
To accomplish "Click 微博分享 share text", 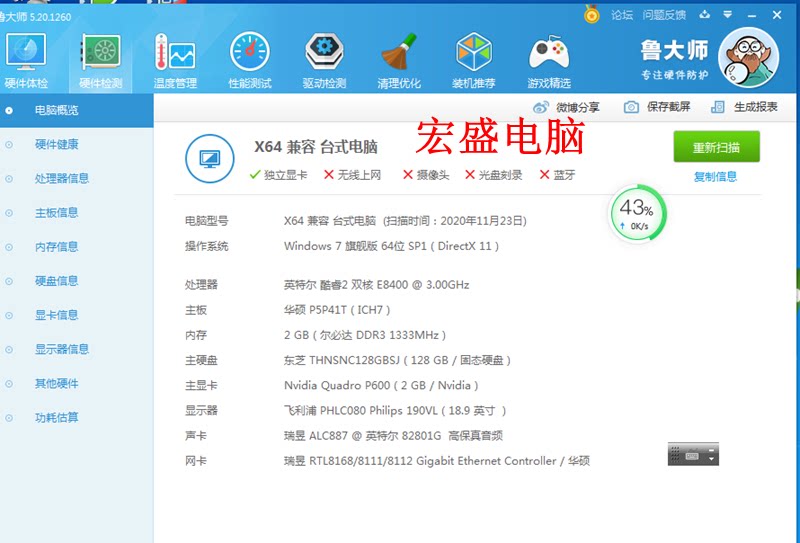I will coord(578,107).
